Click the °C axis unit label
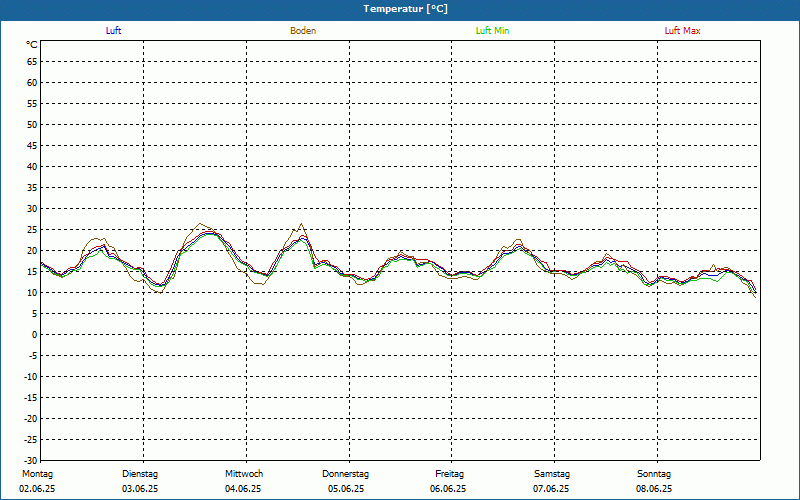The width and height of the screenshot is (800, 500). pyautogui.click(x=32, y=45)
